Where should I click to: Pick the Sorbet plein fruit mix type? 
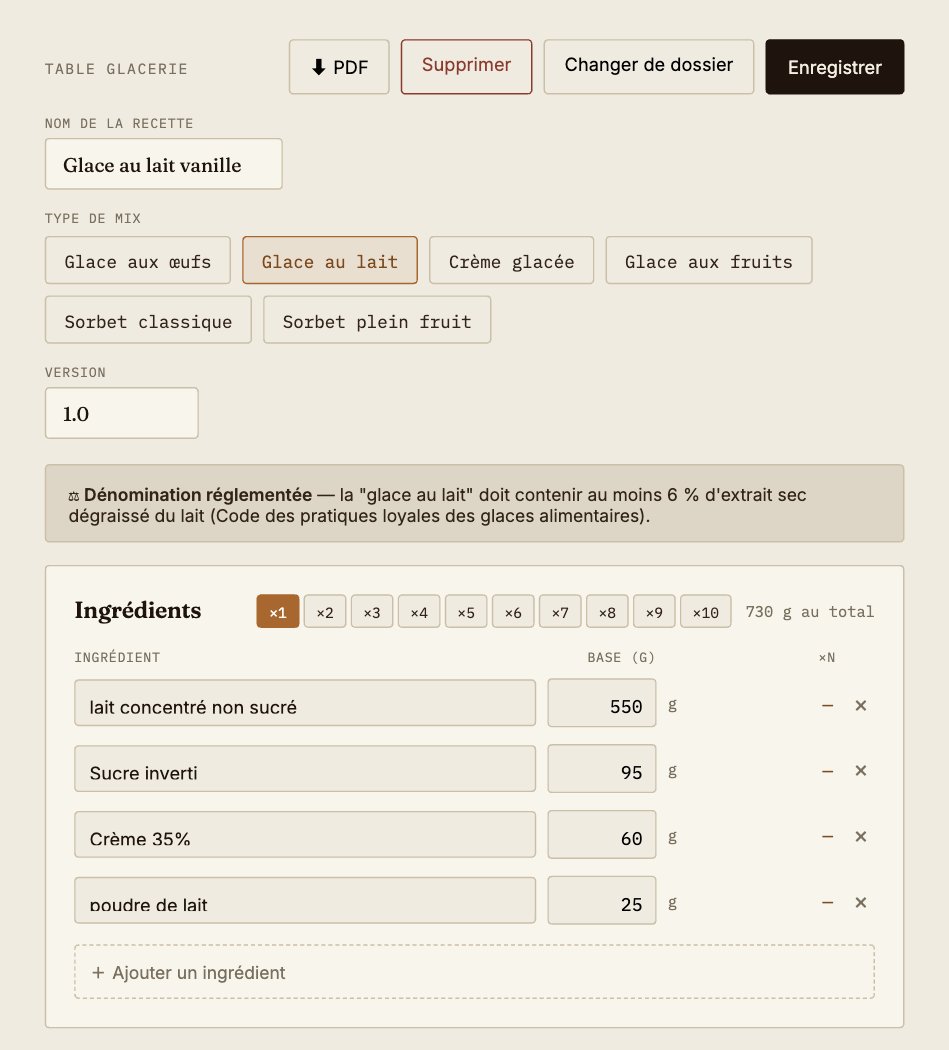[x=377, y=320]
